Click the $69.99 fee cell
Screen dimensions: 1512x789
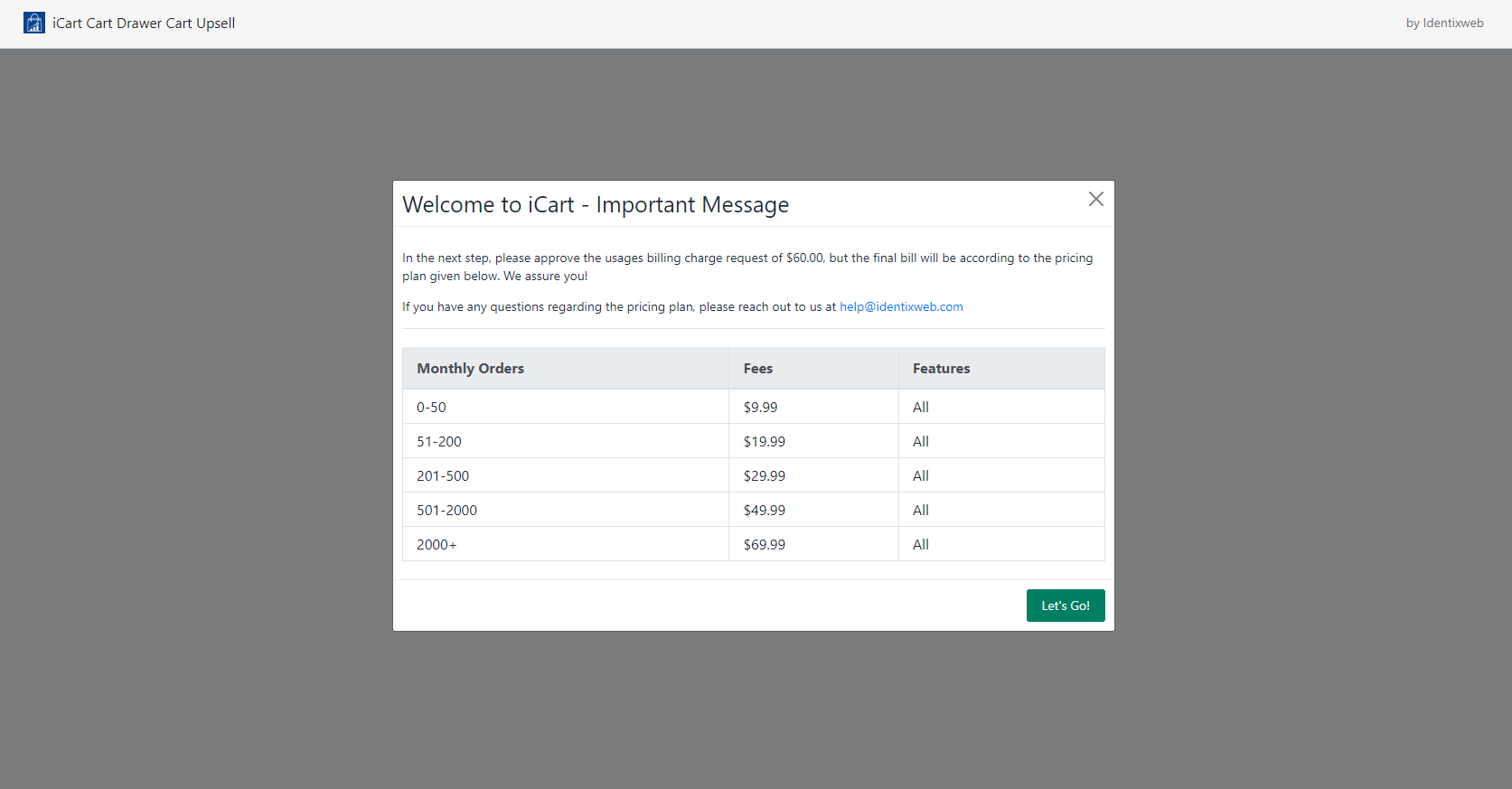coord(813,544)
